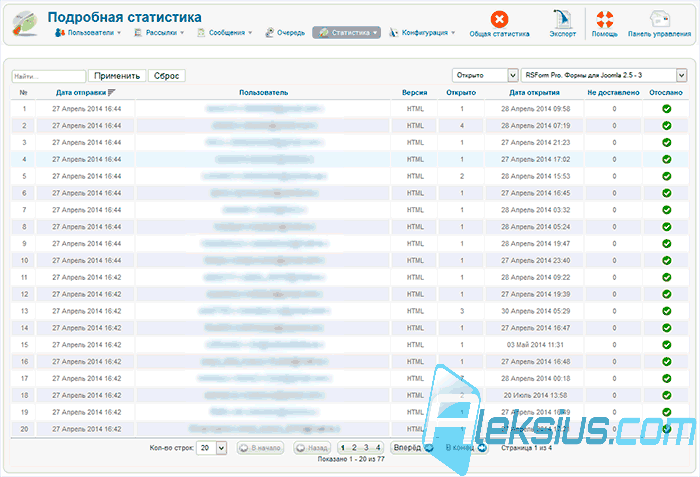Click green sent checkmark in row 5
This screenshot has width=700, height=477.
[x=667, y=176]
